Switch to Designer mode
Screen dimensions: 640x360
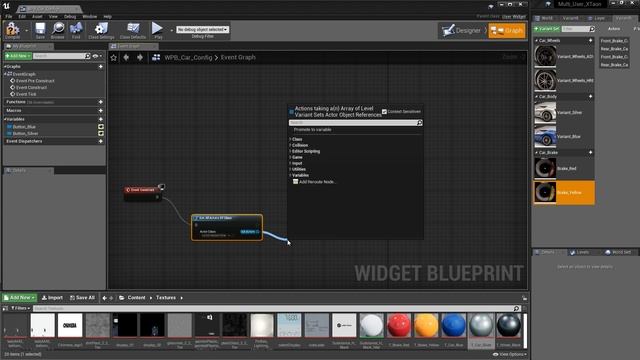point(462,31)
